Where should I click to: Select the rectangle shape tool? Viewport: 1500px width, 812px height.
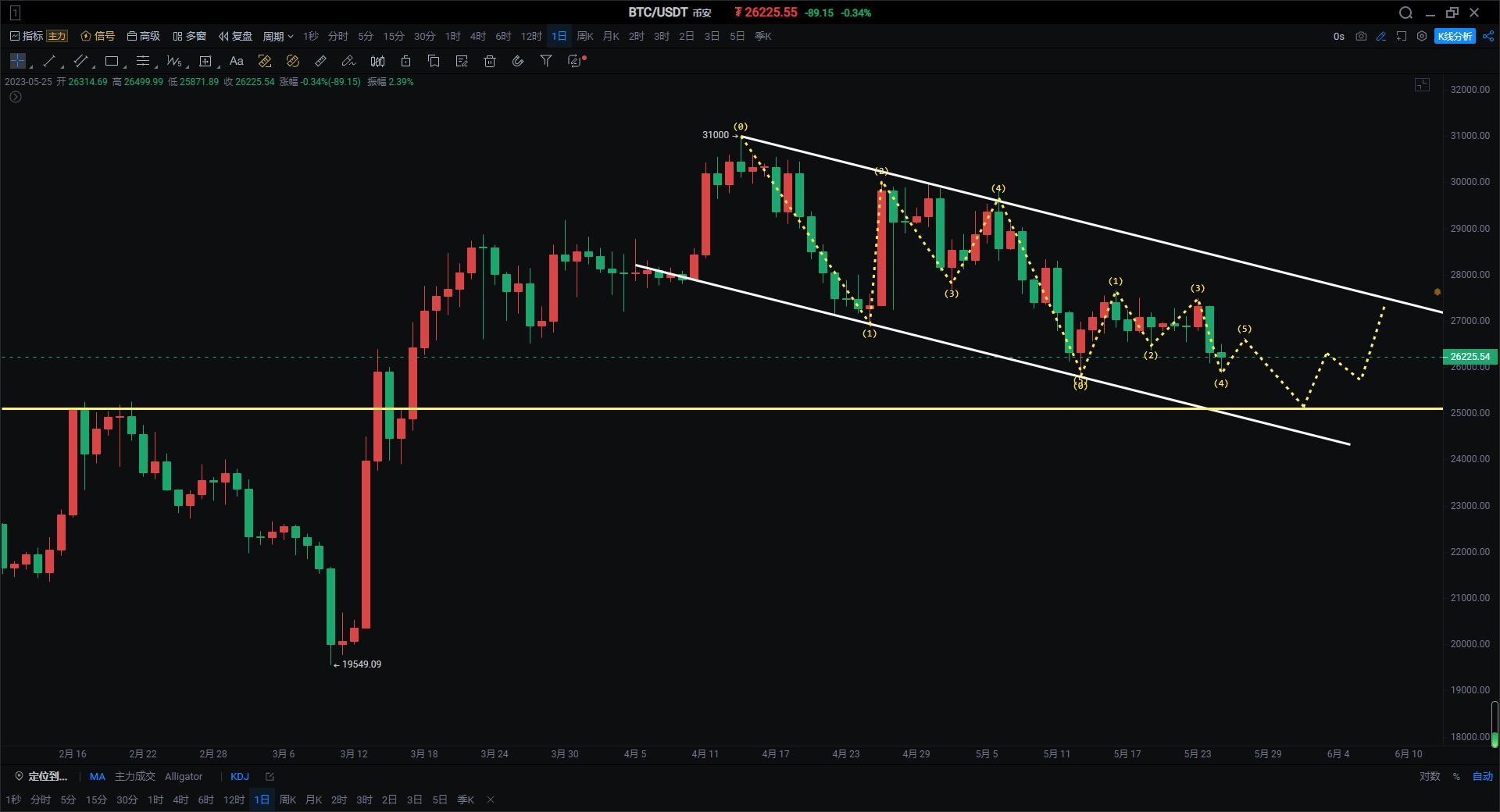[112, 61]
